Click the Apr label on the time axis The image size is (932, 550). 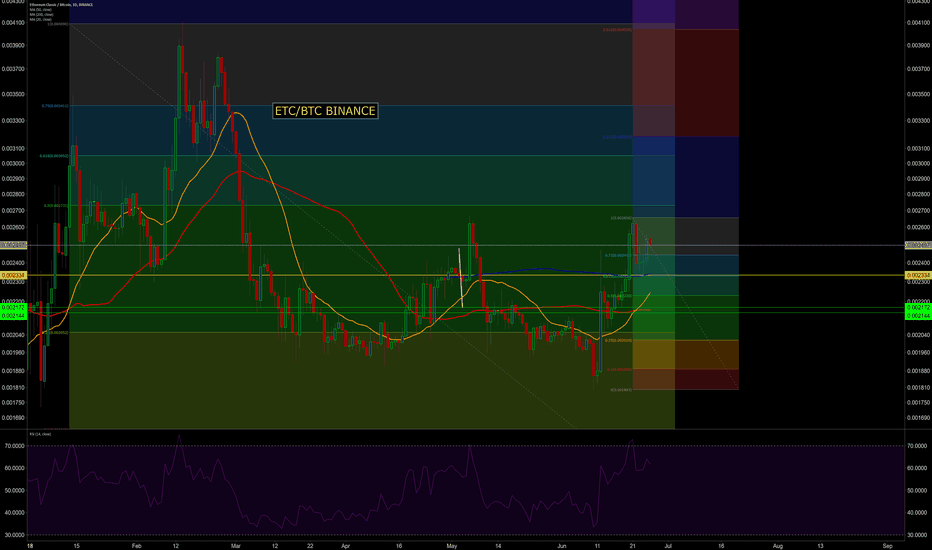(346, 545)
